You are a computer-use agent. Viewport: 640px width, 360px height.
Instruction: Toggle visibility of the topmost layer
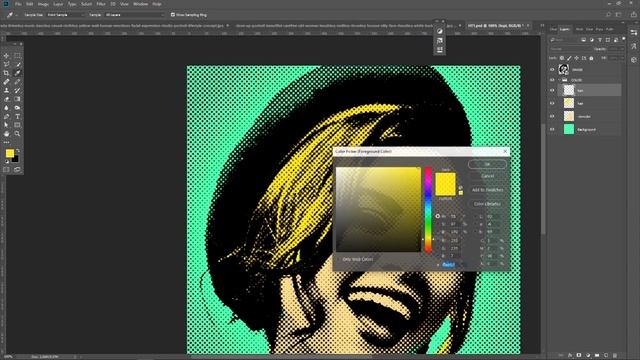pyautogui.click(x=552, y=69)
